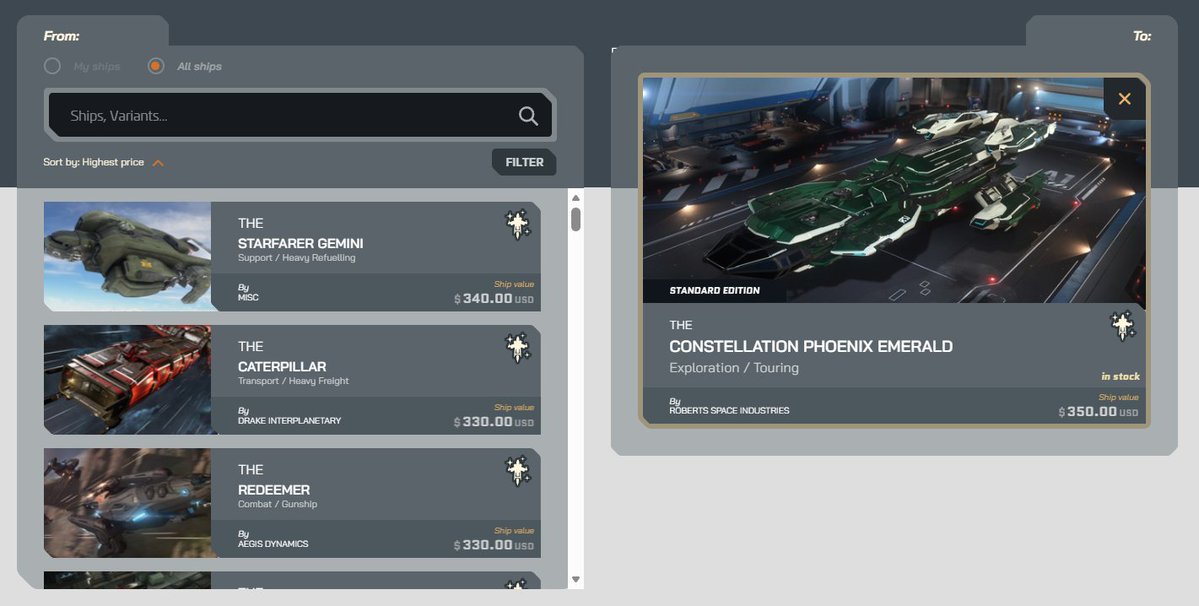Select the From: tab

[x=61, y=36]
